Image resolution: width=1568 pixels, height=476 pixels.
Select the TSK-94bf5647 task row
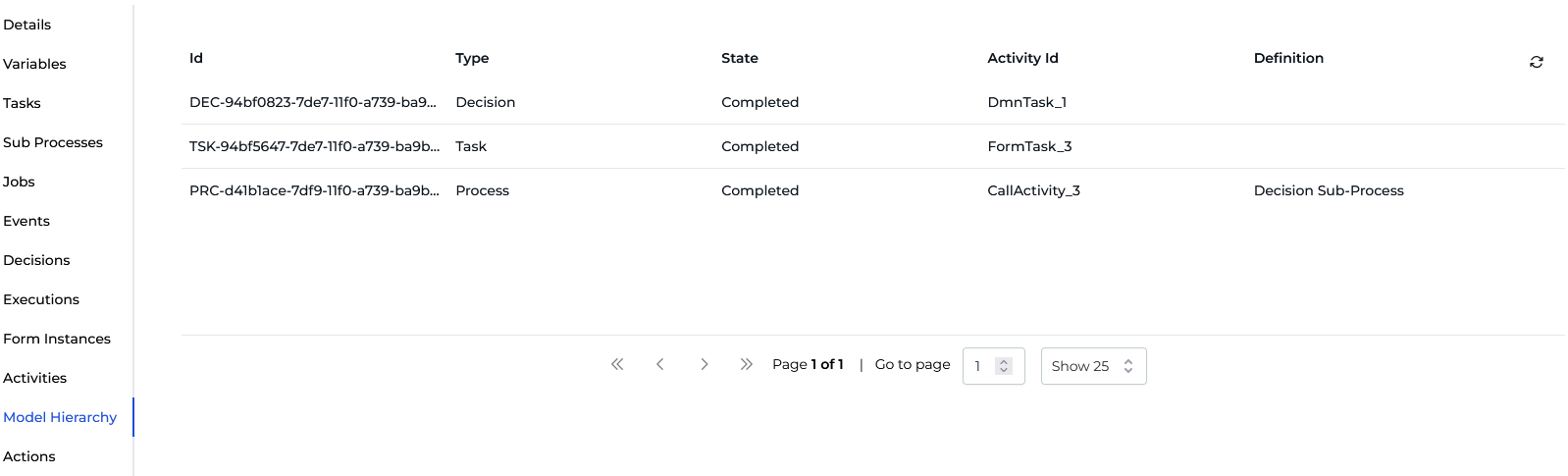pos(314,146)
